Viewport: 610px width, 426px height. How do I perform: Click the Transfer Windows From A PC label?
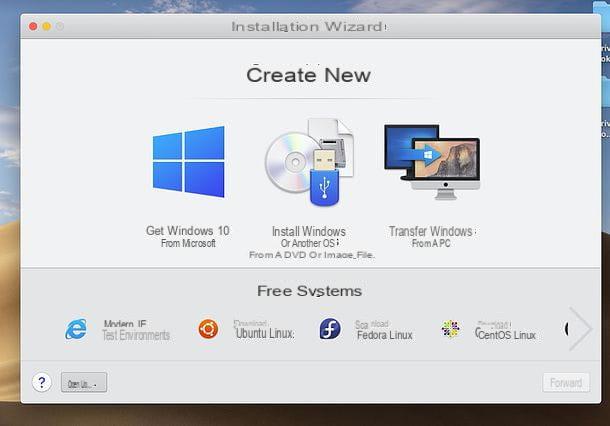(x=432, y=237)
